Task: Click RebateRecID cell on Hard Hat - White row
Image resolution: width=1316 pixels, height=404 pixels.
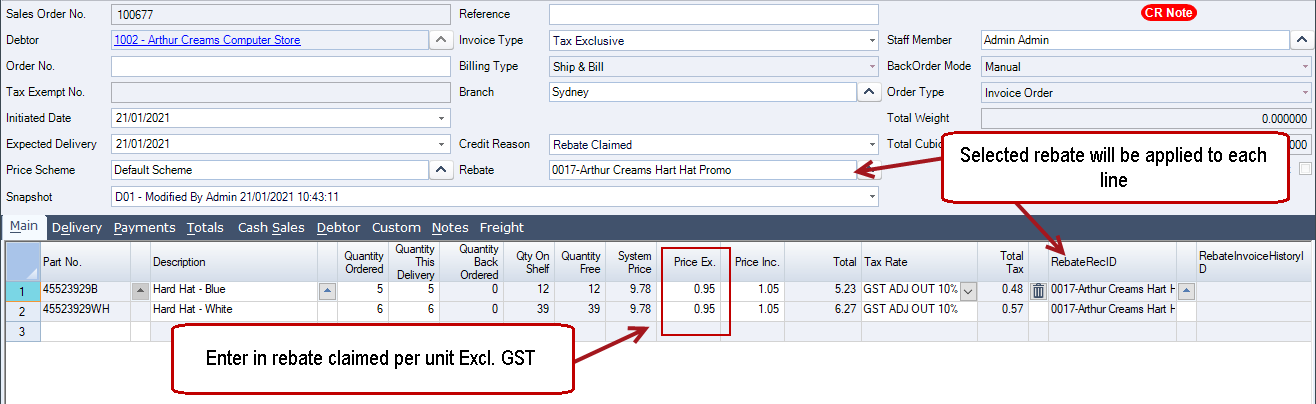Action: (x=1112, y=310)
